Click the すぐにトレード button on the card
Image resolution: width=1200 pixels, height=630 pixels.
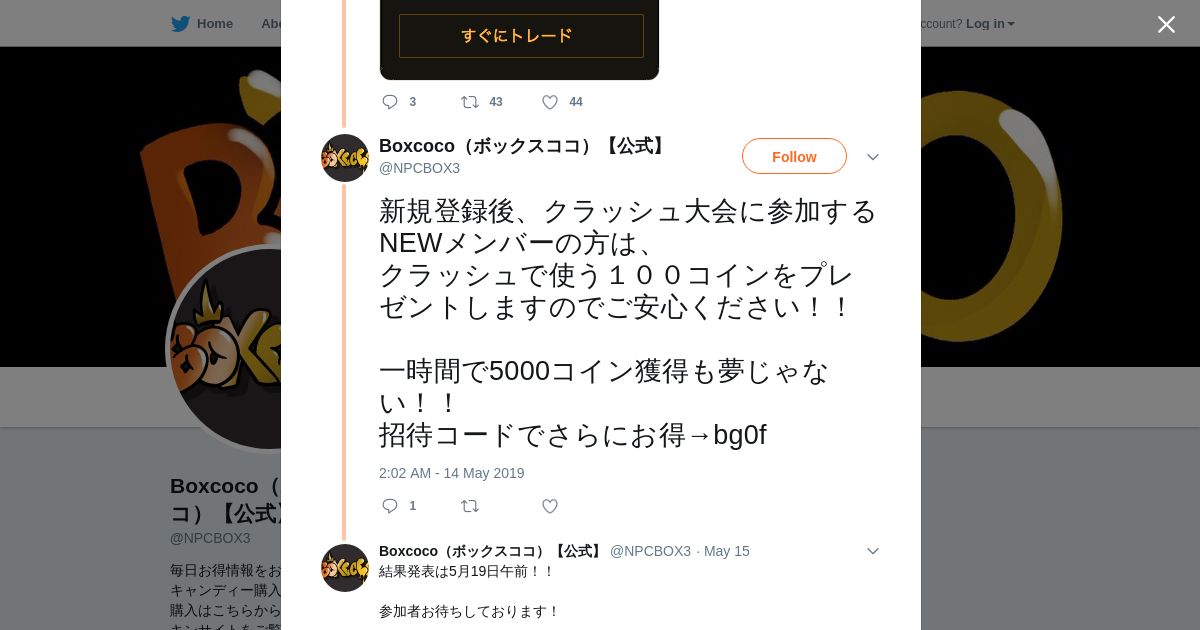pos(521,36)
